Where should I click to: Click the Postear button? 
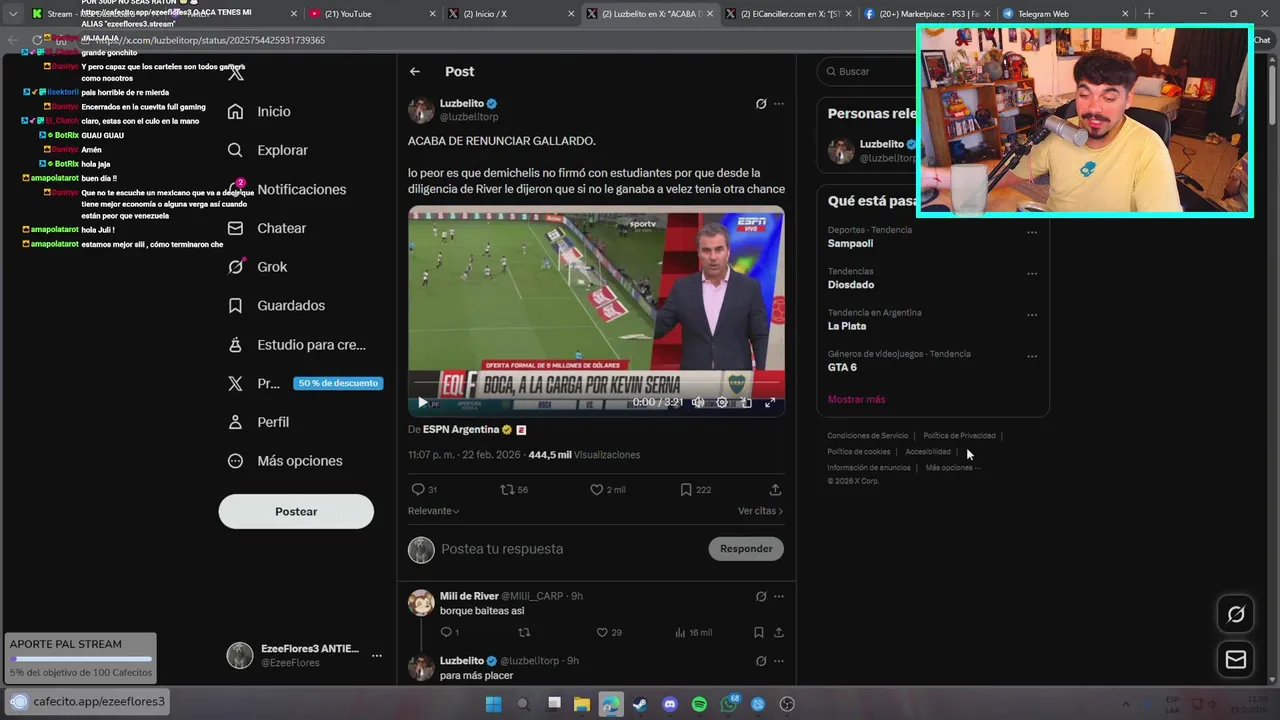click(296, 511)
